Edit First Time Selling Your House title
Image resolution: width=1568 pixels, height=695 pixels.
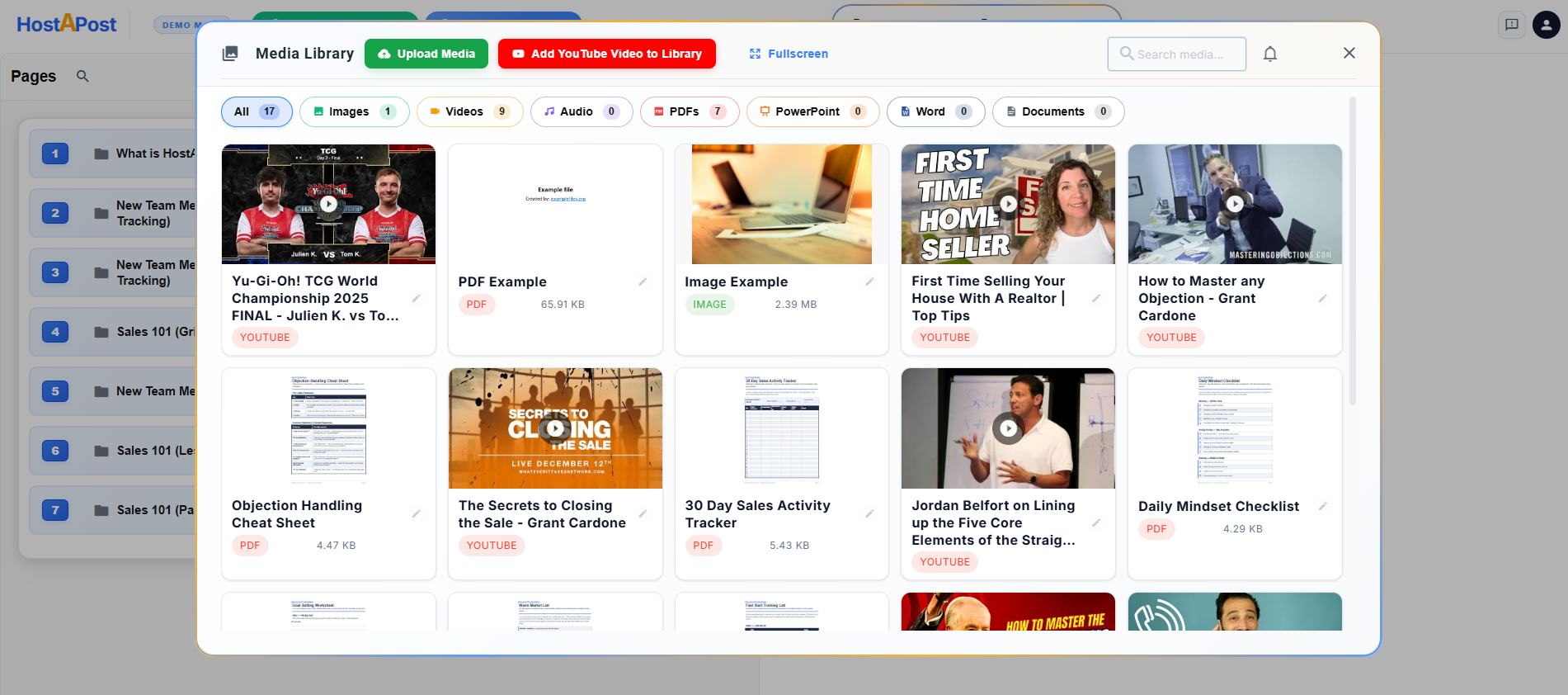(x=1096, y=299)
